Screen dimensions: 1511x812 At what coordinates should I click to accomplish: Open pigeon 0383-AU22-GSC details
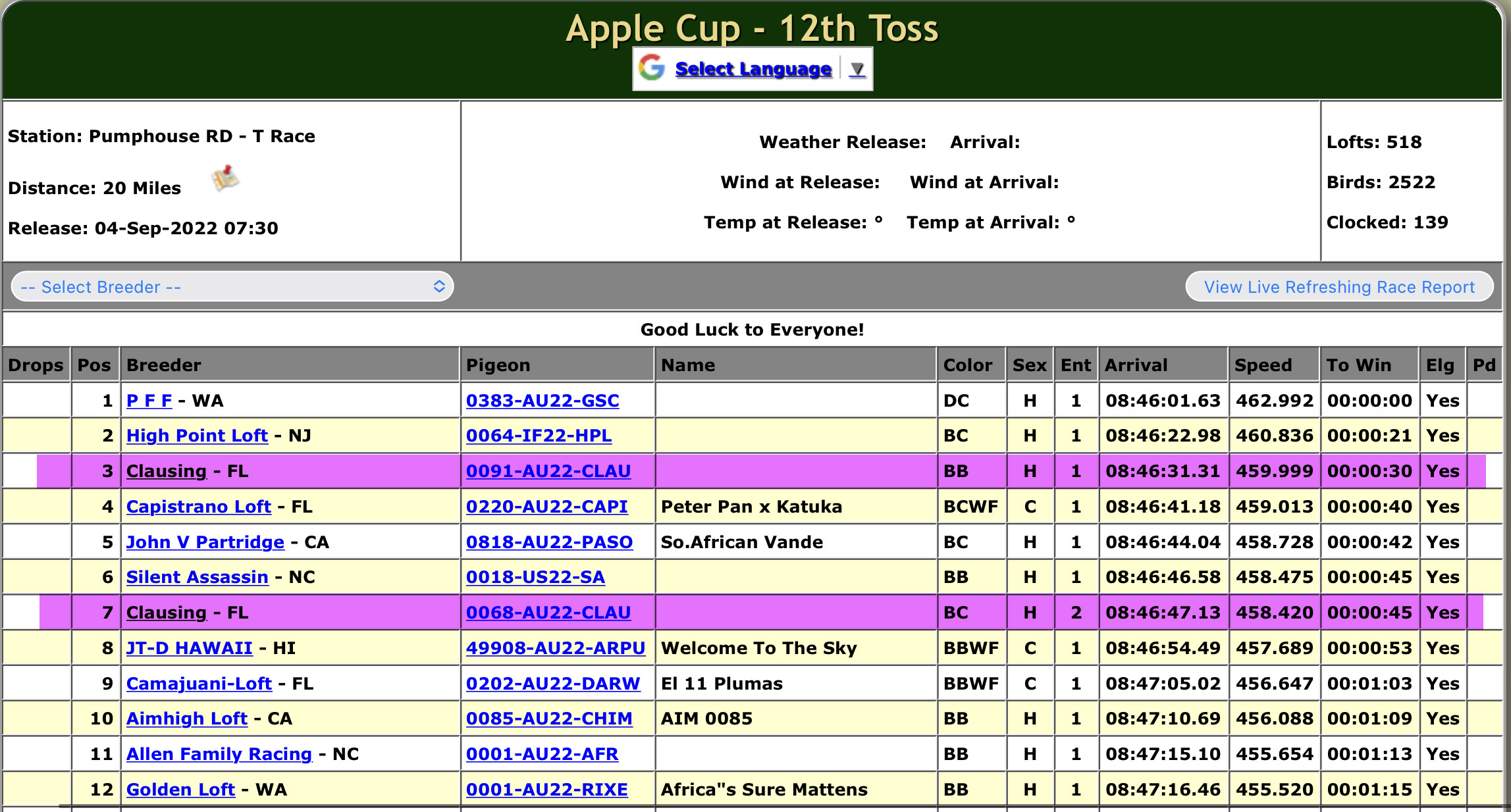click(542, 400)
